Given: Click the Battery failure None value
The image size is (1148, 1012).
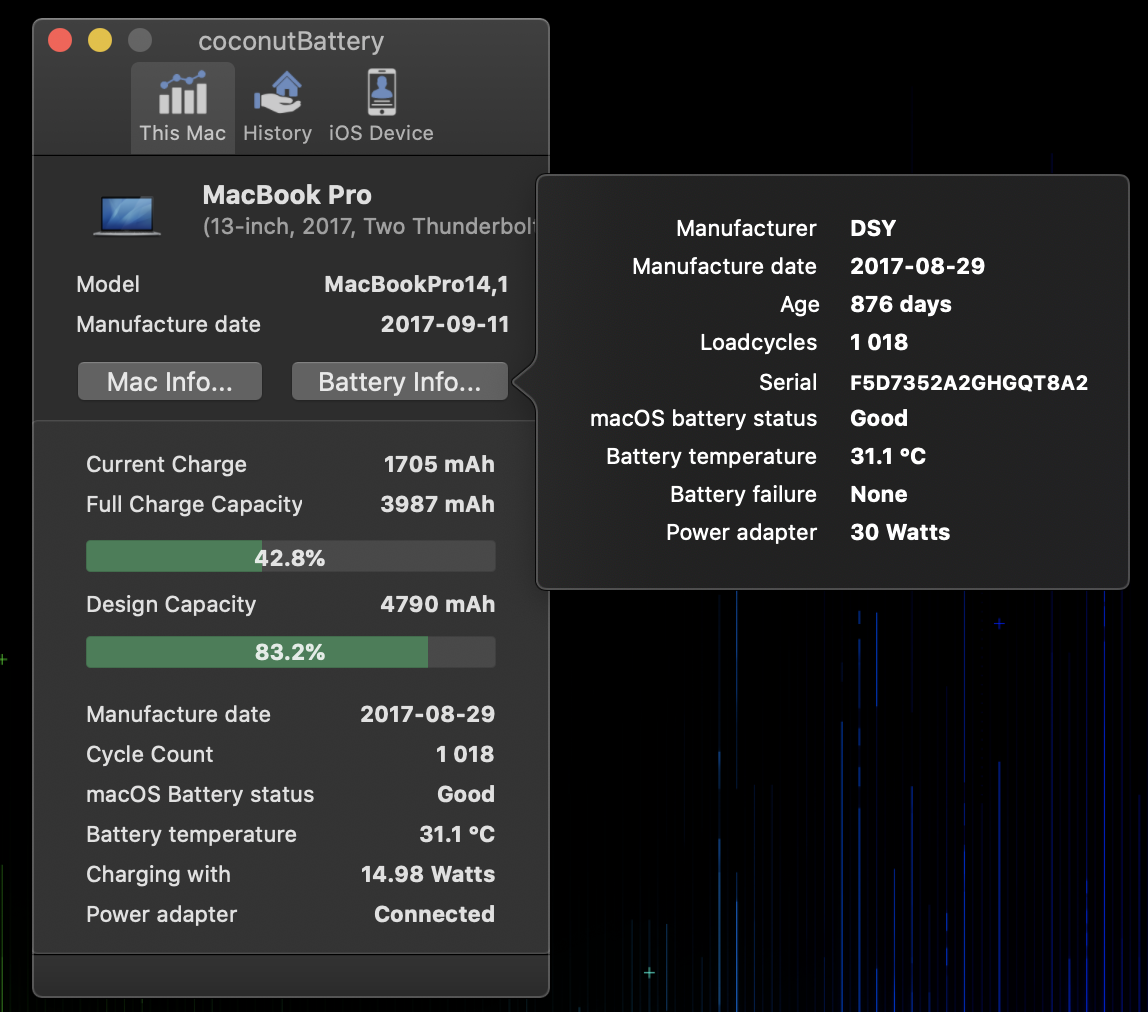Looking at the screenshot, I should (x=879, y=494).
